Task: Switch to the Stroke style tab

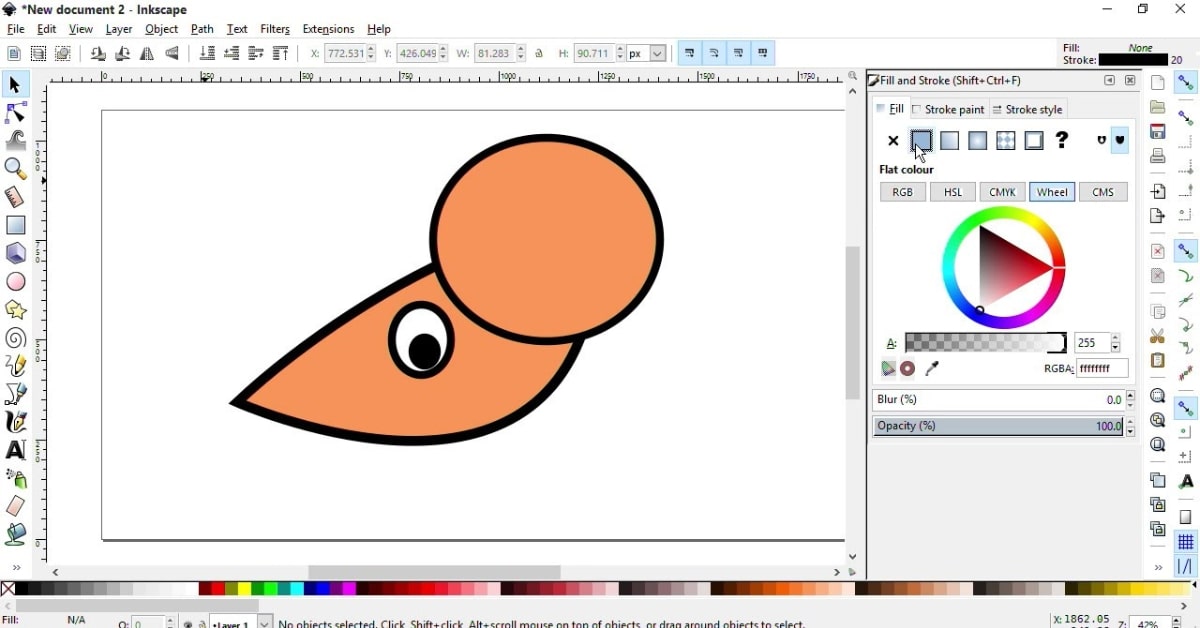Action: 1028,109
